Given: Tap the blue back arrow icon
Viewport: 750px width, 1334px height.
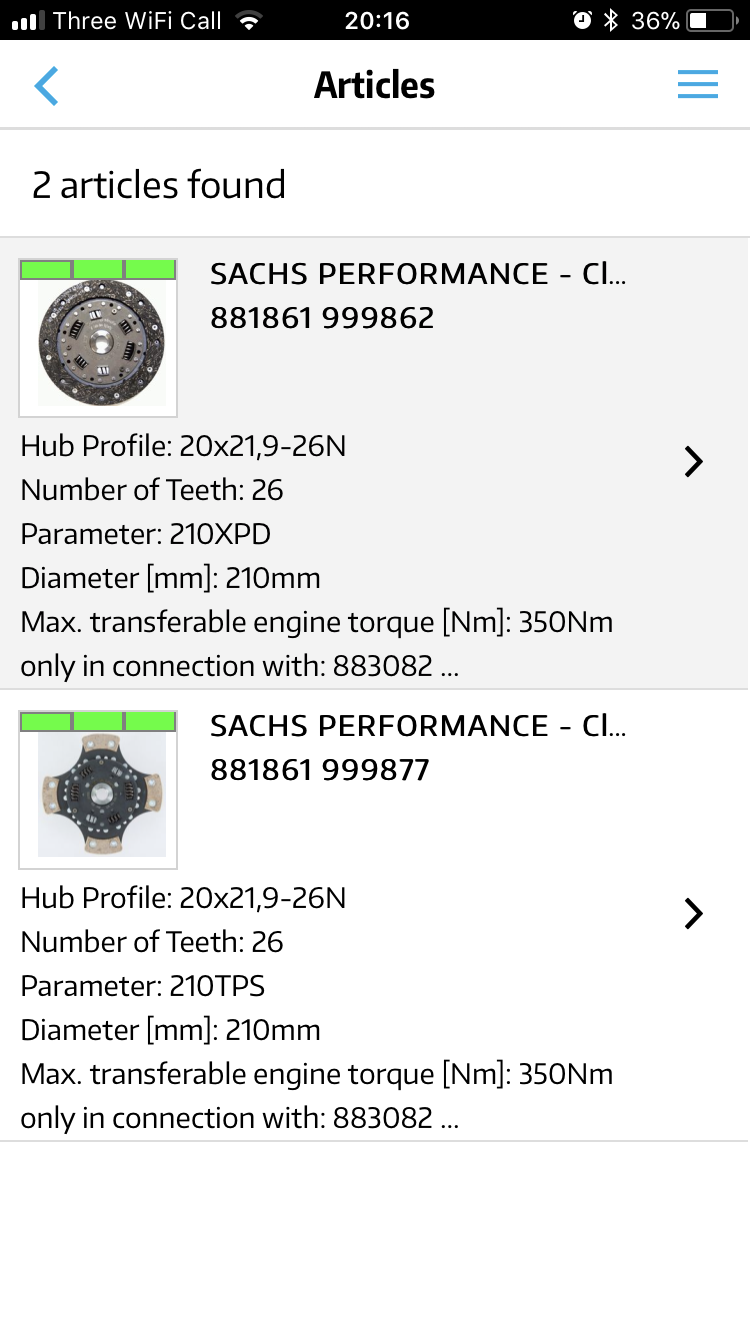Looking at the screenshot, I should (x=46, y=86).
